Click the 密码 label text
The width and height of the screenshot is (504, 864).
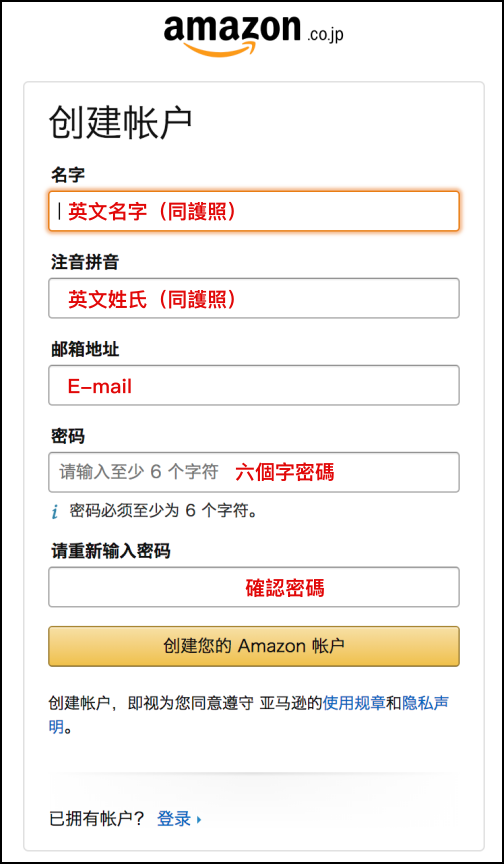point(68,437)
